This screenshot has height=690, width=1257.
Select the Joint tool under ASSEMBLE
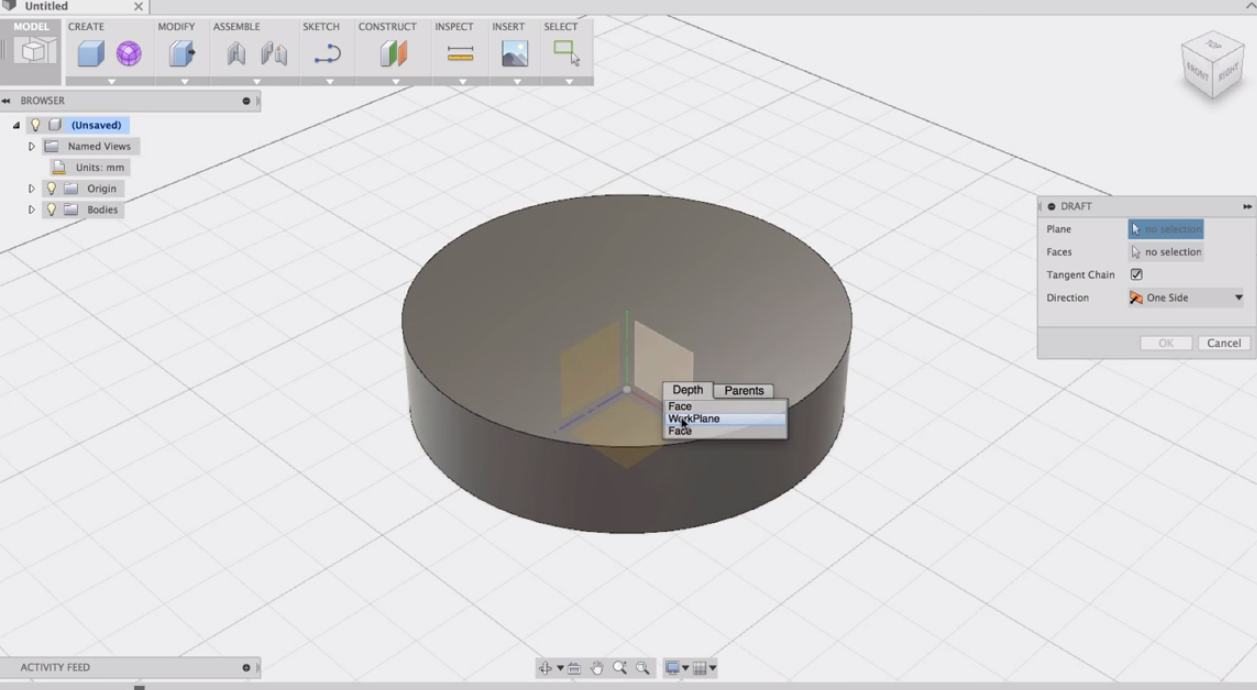click(235, 55)
